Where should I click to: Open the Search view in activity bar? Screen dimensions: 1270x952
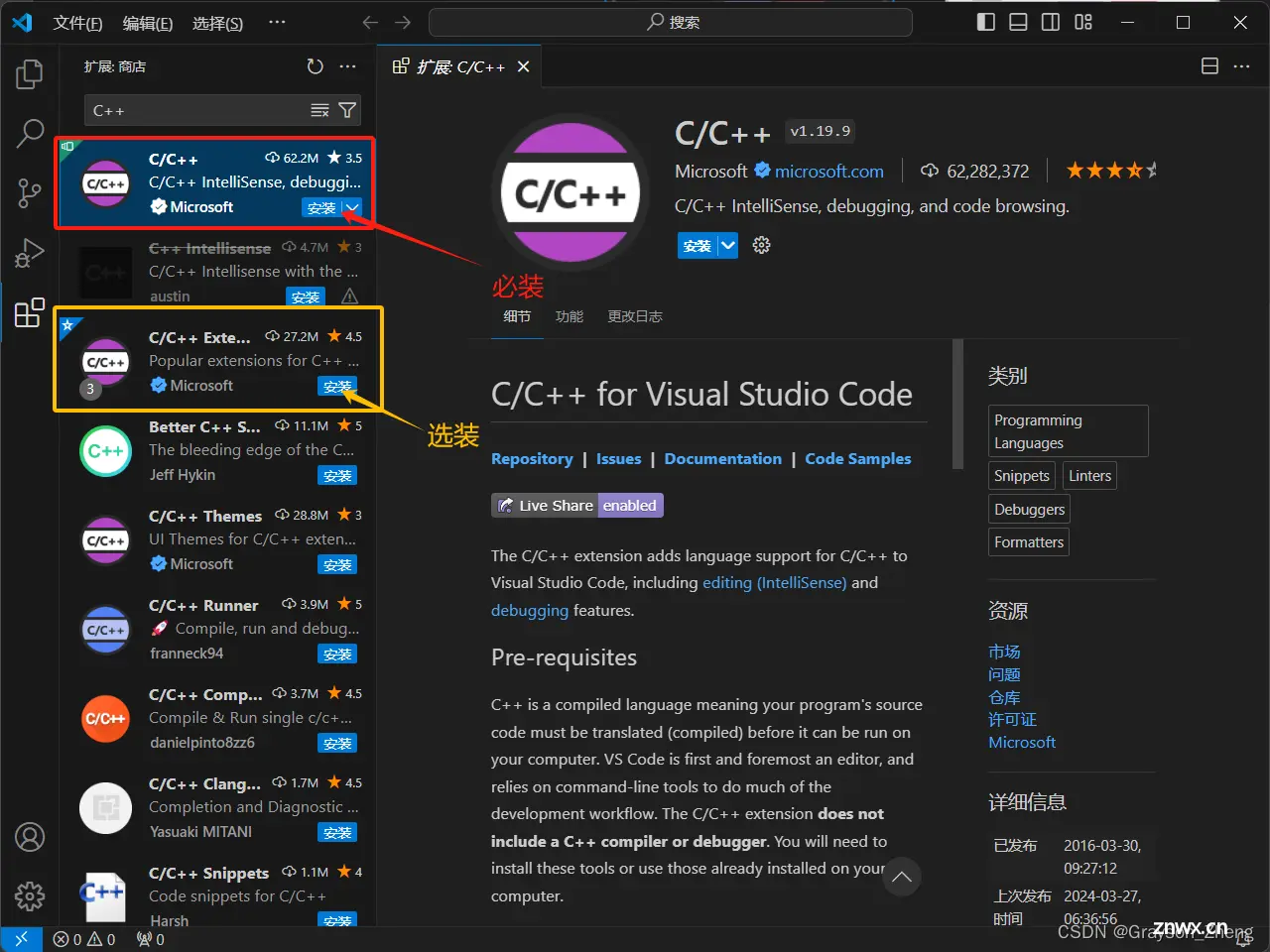(x=30, y=133)
